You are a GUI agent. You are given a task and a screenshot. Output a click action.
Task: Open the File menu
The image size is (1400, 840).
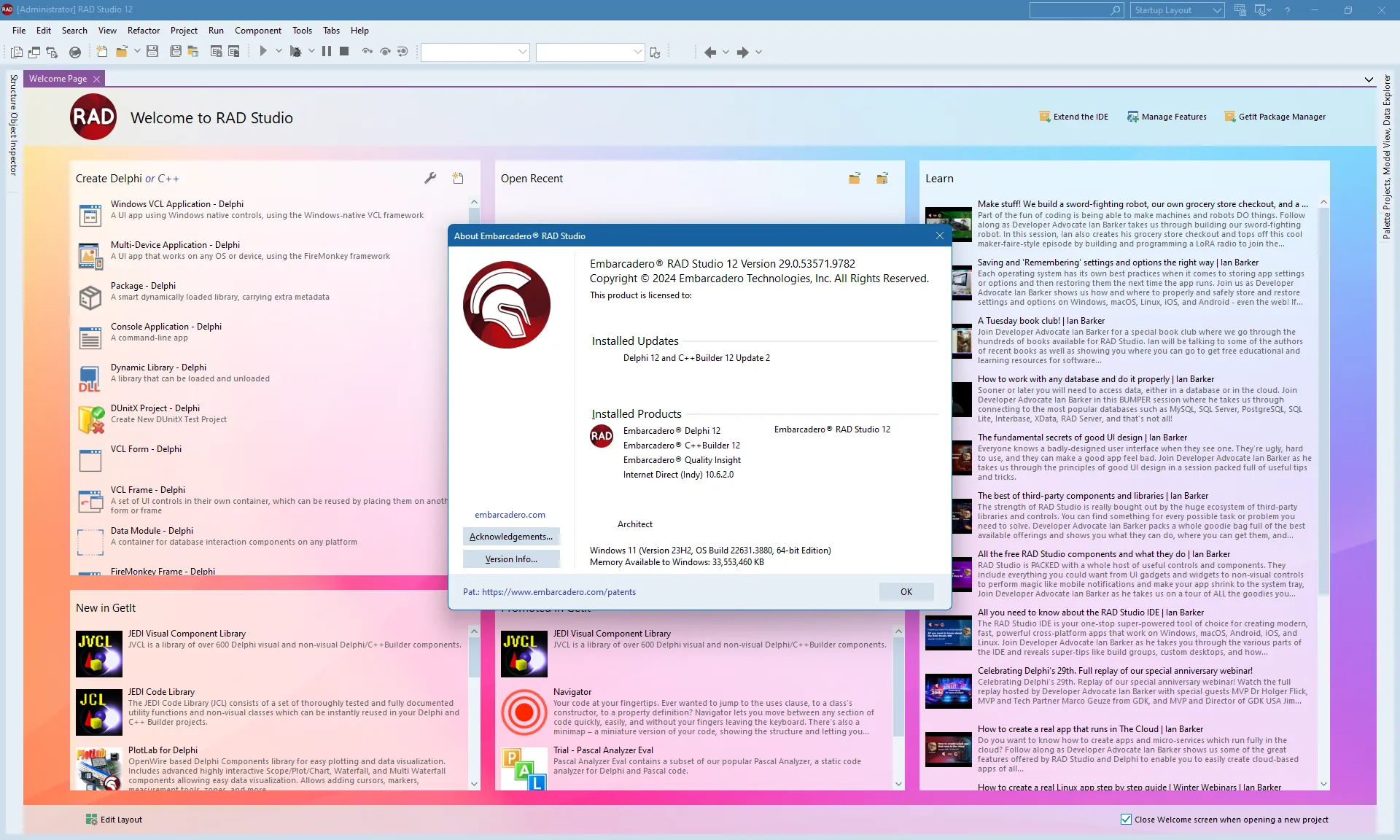pos(19,31)
